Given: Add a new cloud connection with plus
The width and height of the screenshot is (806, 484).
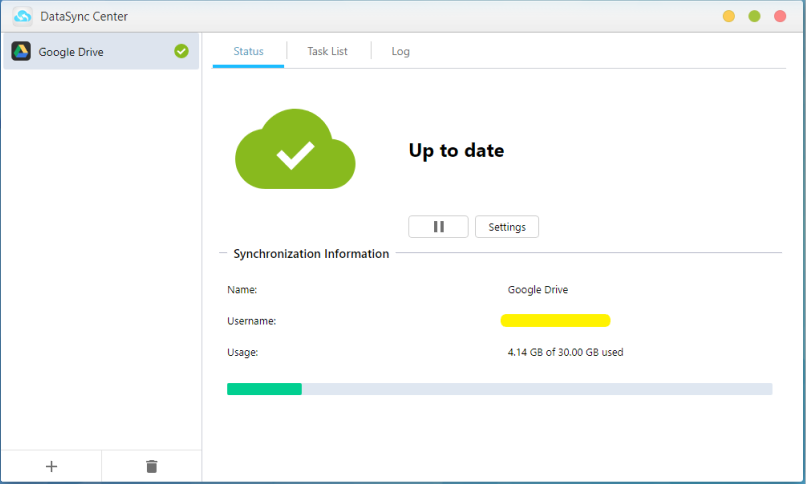Looking at the screenshot, I should [x=51, y=467].
